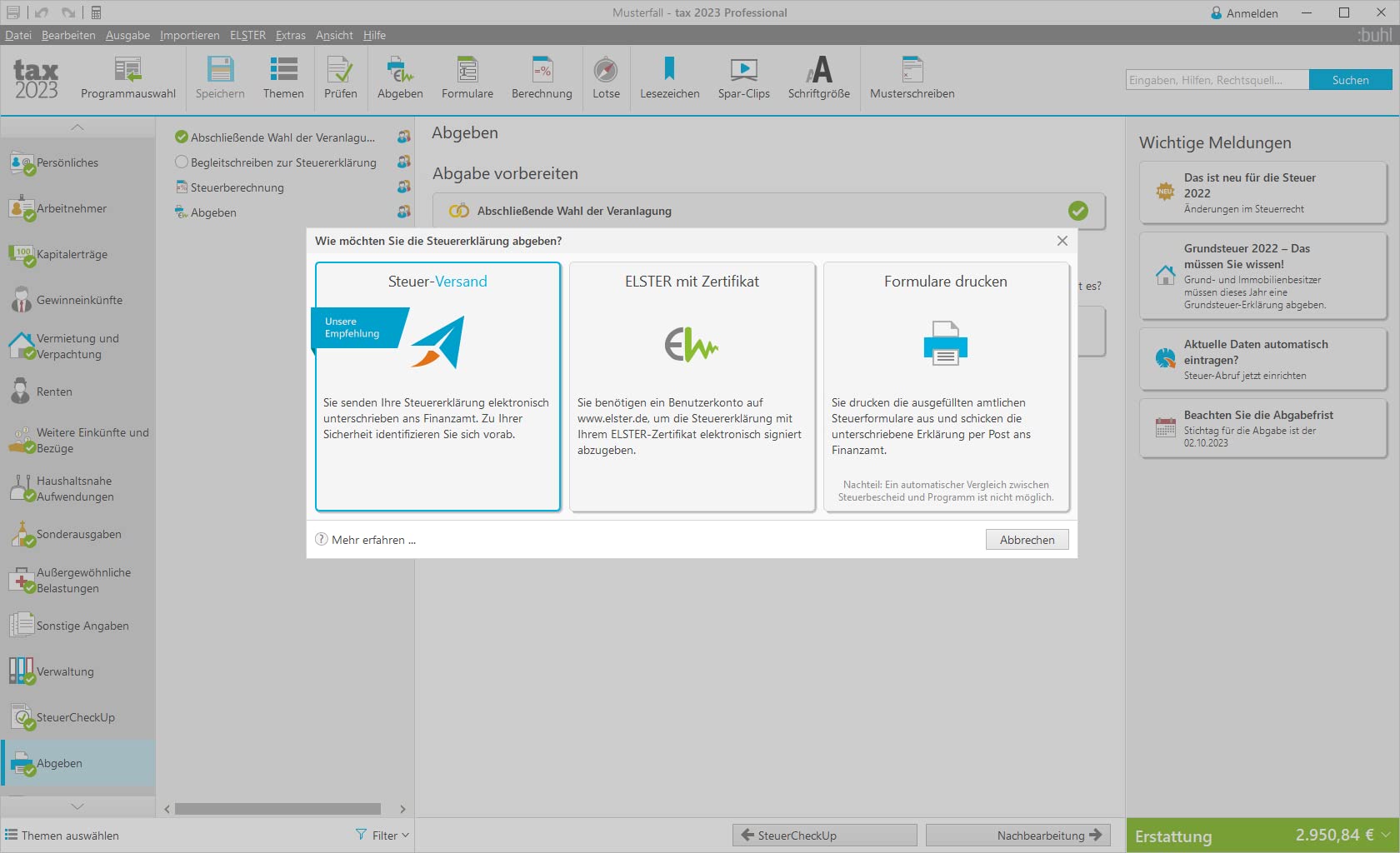1400x853 pixels.
Task: Click the Suchen button
Action: tap(1350, 80)
